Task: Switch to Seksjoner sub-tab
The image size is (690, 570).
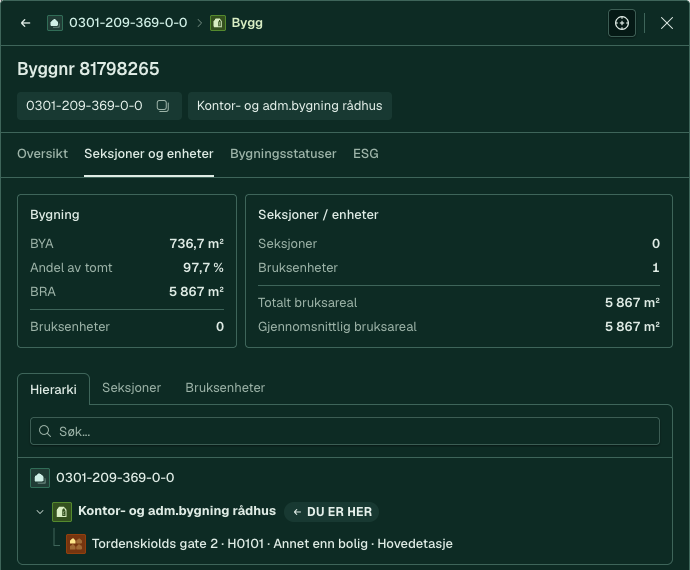Action: tap(132, 388)
